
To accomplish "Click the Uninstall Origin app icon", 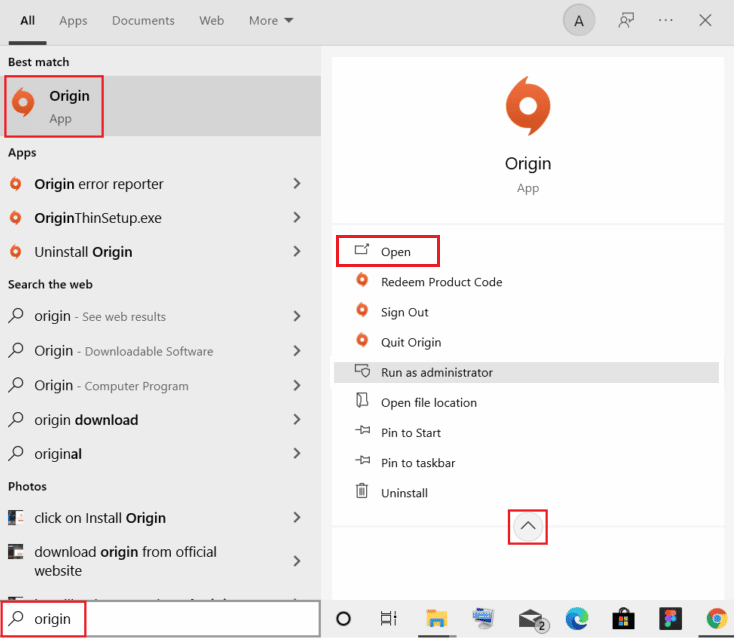I will (x=15, y=252).
